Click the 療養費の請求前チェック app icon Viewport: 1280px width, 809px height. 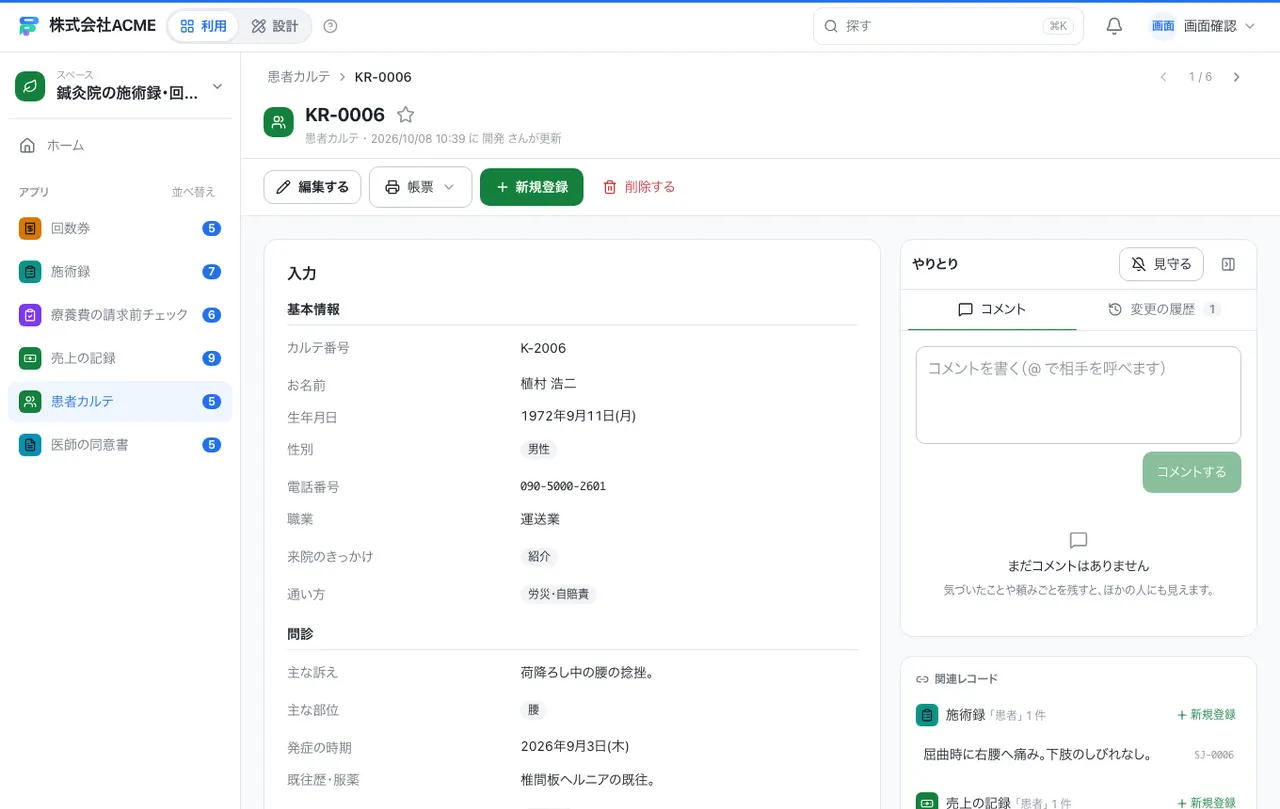click(x=30, y=315)
